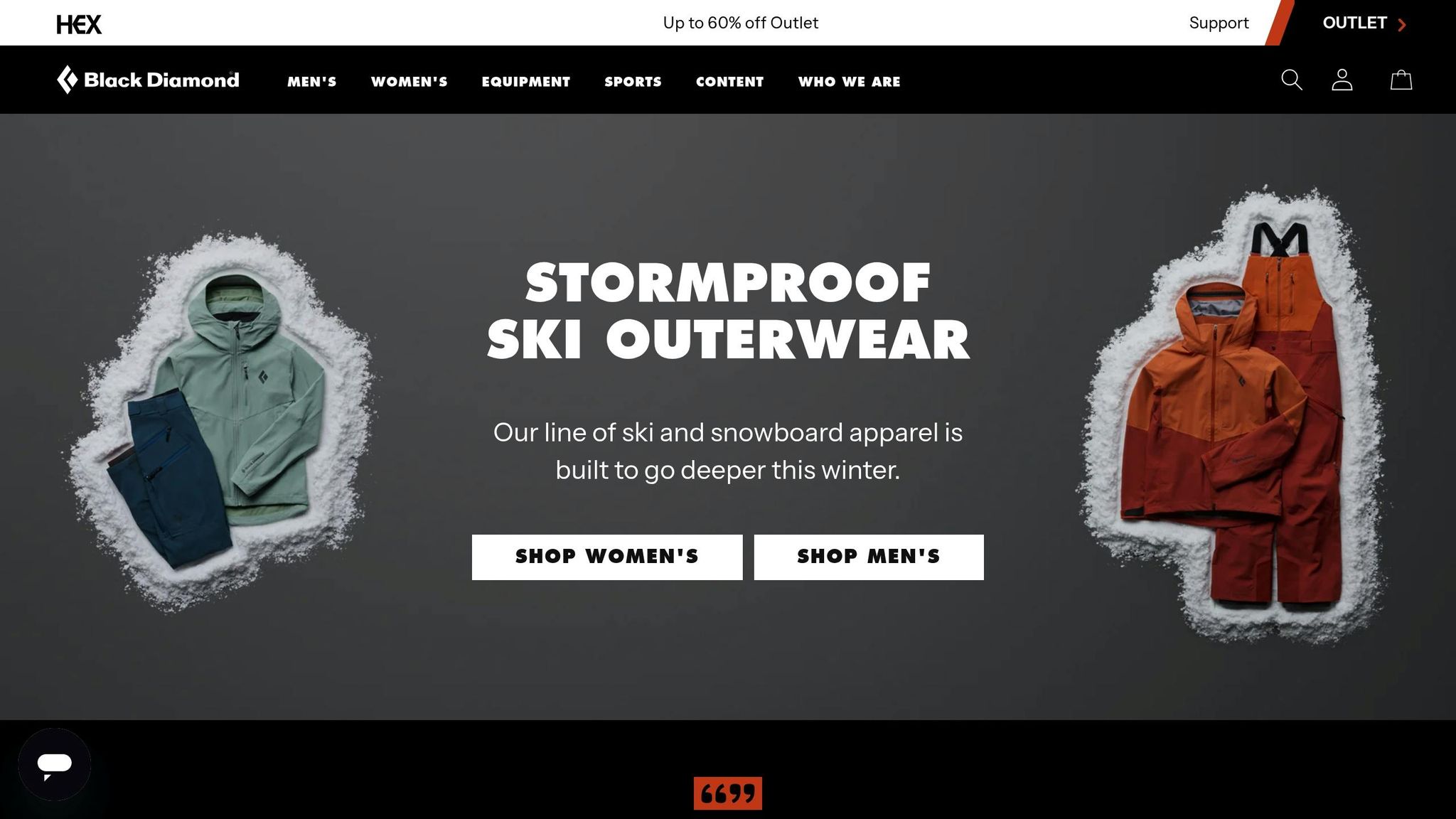Click the HEX brand logo

(x=79, y=25)
